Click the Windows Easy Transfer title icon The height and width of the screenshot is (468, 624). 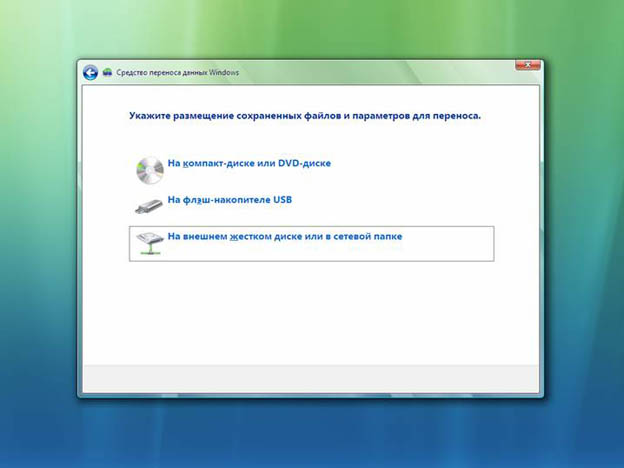(107, 72)
